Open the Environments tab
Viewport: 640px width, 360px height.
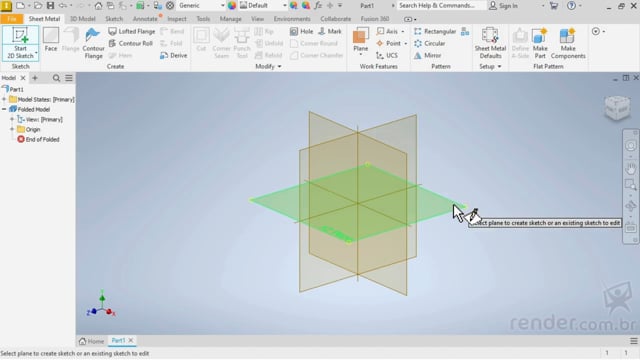(x=292, y=19)
